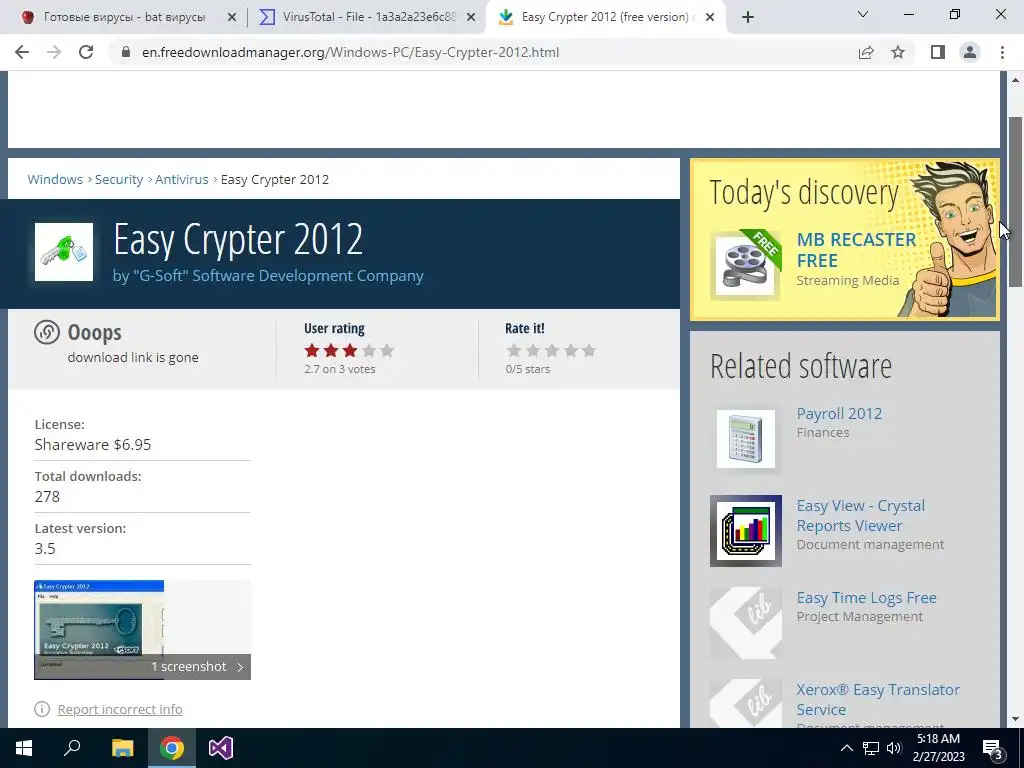The image size is (1024, 768).
Task: Reload the current page
Action: pyautogui.click(x=86, y=52)
